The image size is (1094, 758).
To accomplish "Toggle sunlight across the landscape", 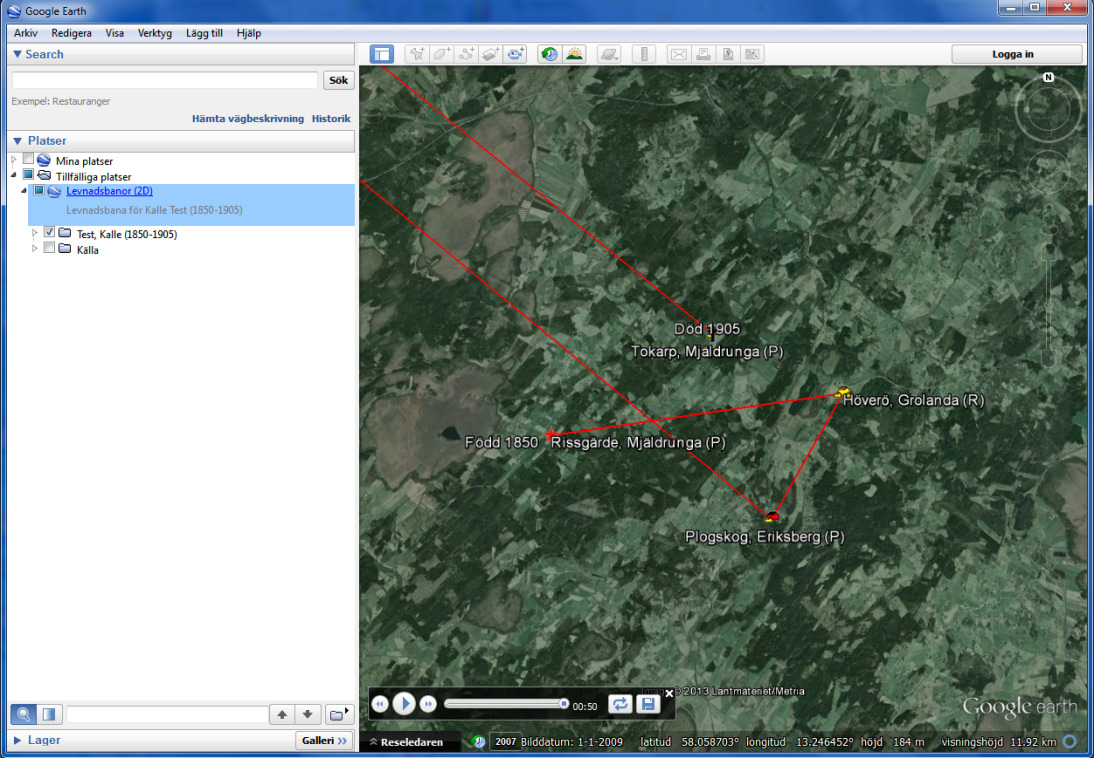I will 574,54.
